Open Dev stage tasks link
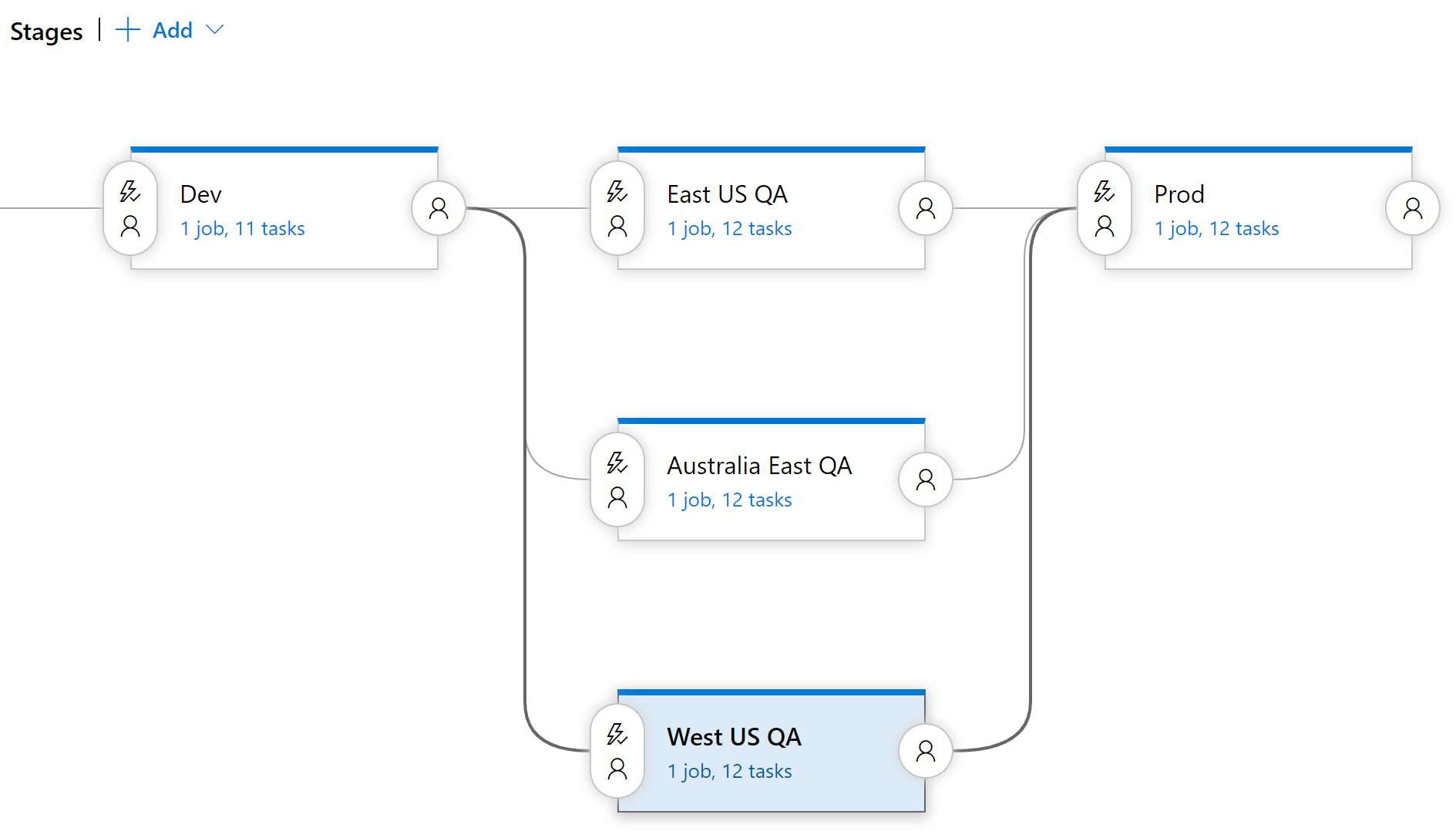This screenshot has height=838, width=1456. tap(243, 229)
